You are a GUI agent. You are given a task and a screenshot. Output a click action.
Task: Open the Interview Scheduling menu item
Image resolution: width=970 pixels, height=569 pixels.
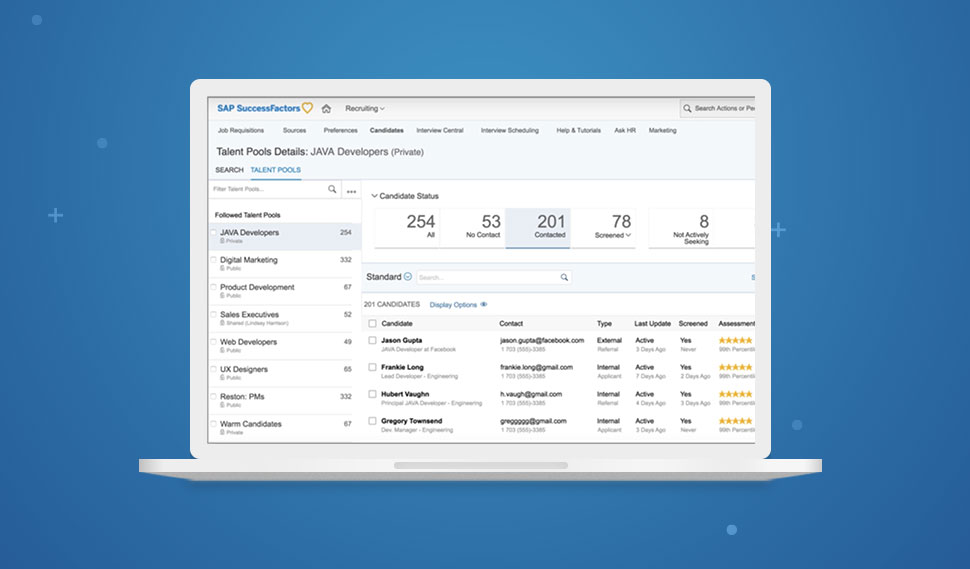click(509, 130)
